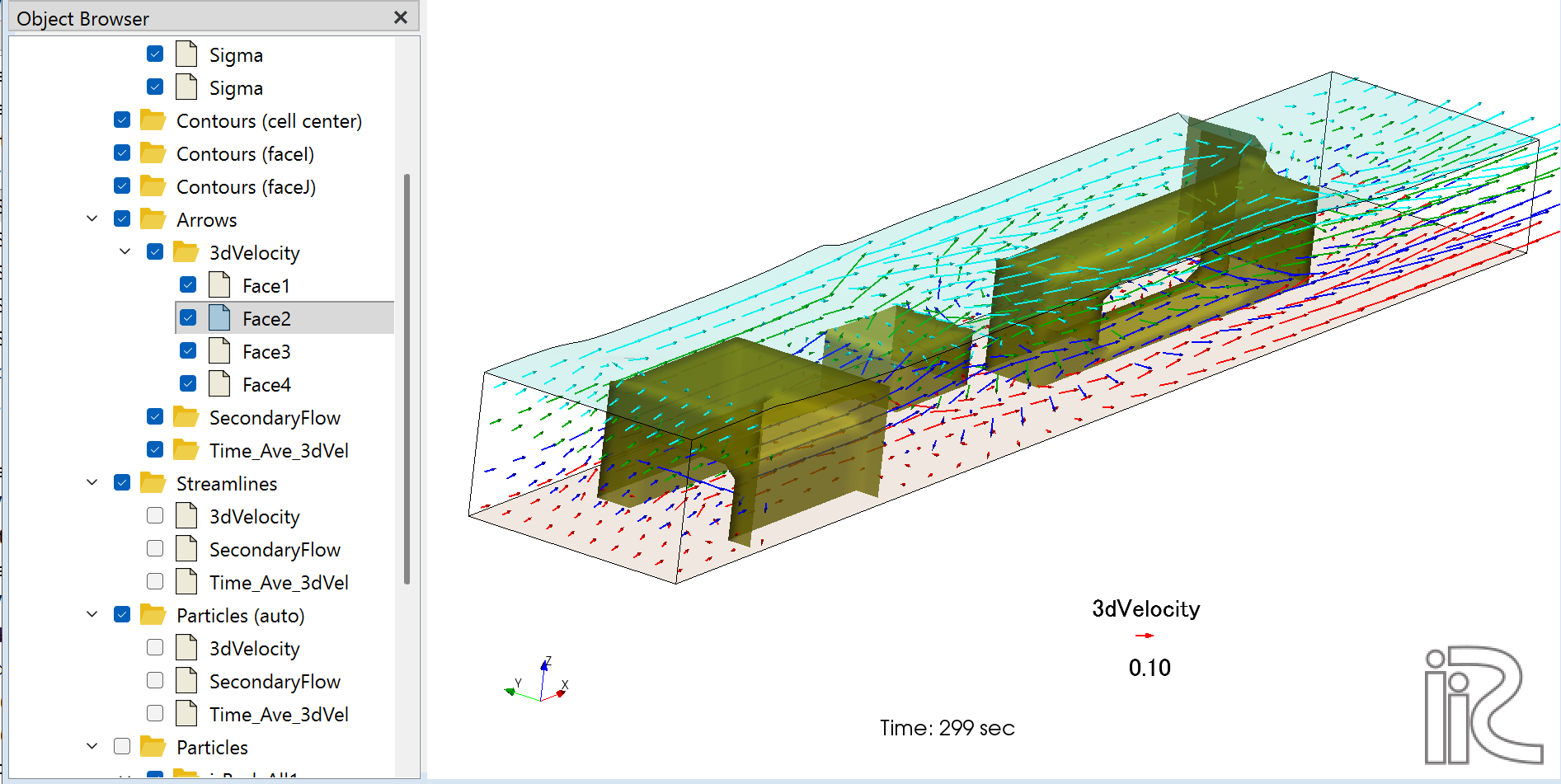Toggle the Streamlines folder checkbox
Image resolution: width=1561 pixels, height=784 pixels.
[x=122, y=482]
